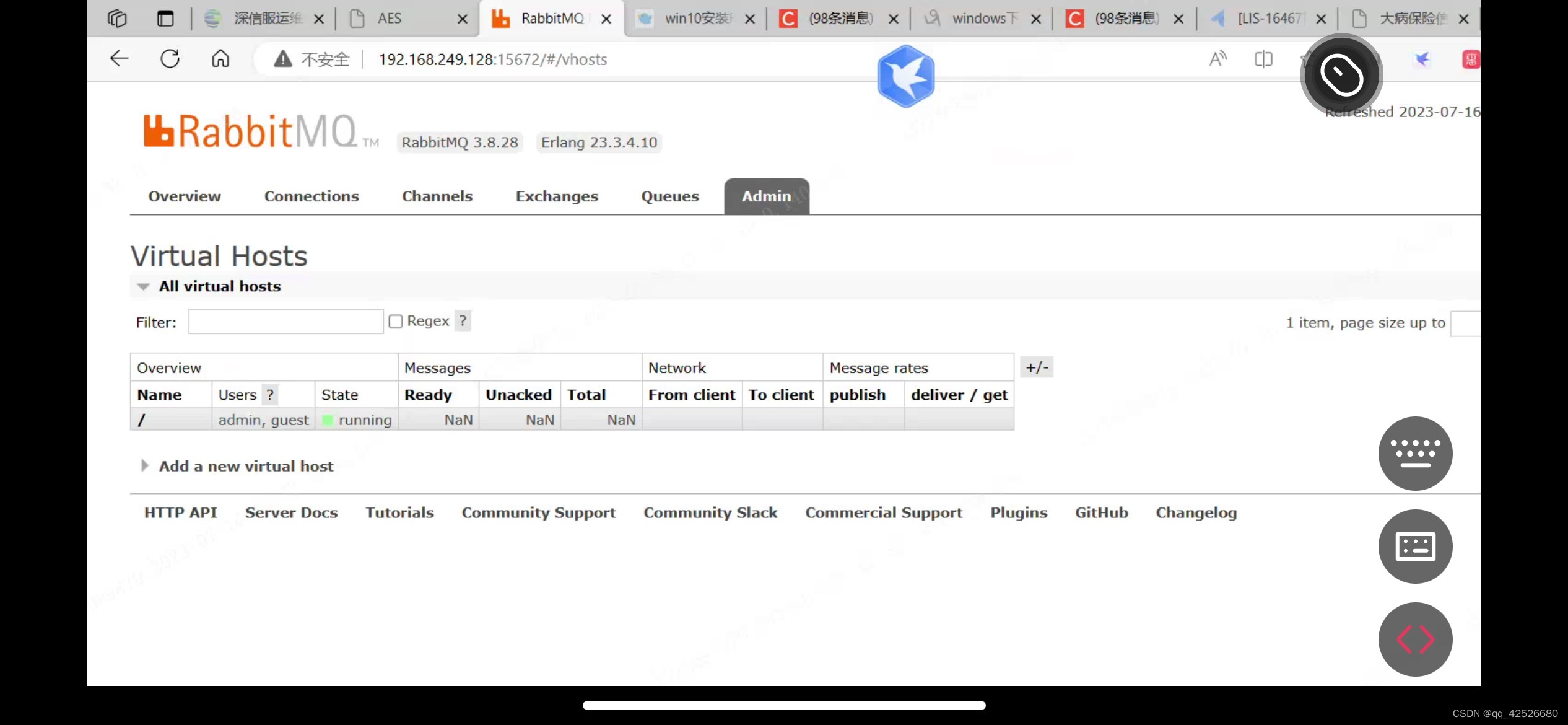Click the question mark icon next to Users
1568x725 pixels.
(271, 395)
